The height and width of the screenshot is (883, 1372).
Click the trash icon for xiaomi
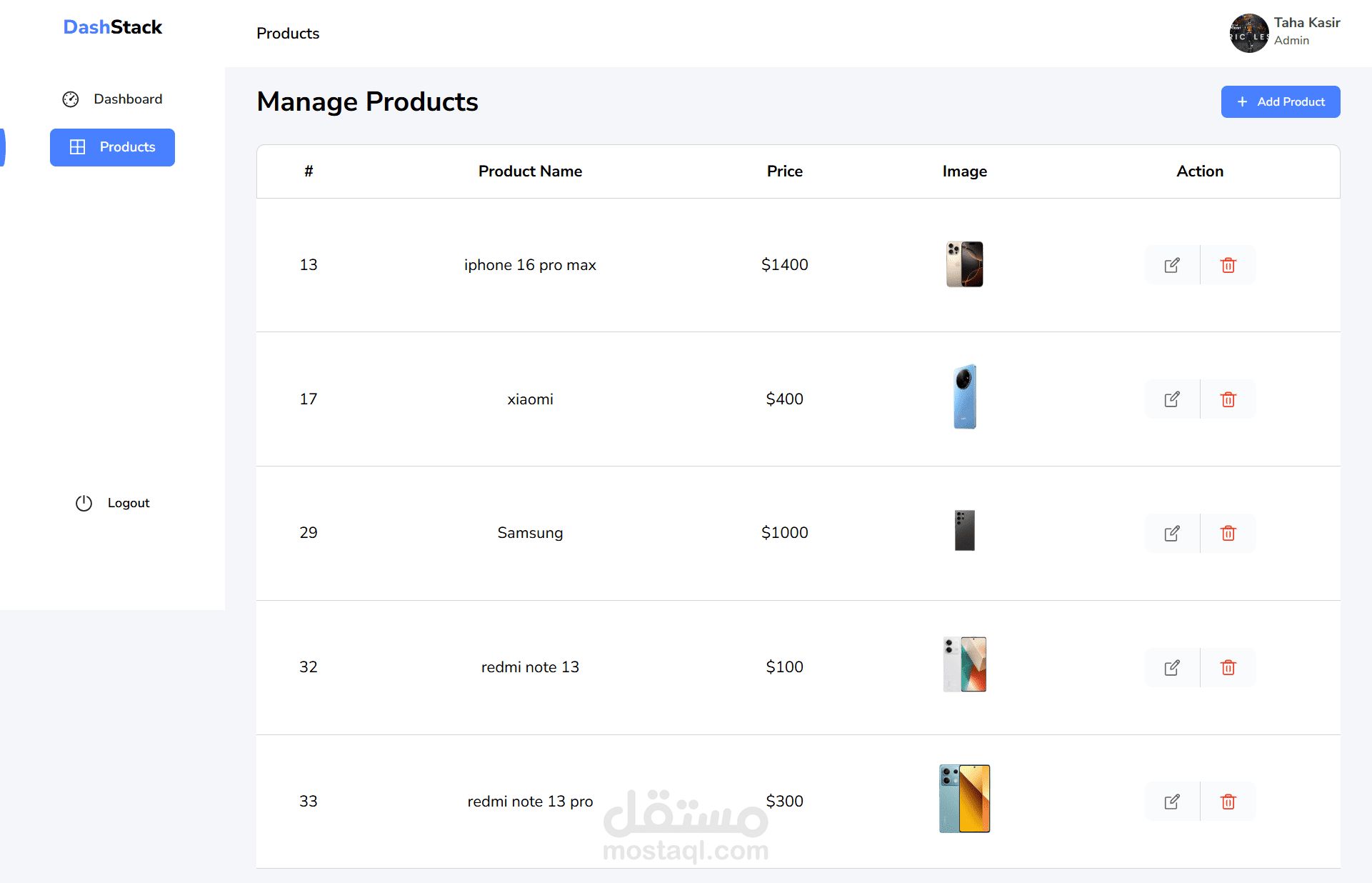pos(1228,399)
